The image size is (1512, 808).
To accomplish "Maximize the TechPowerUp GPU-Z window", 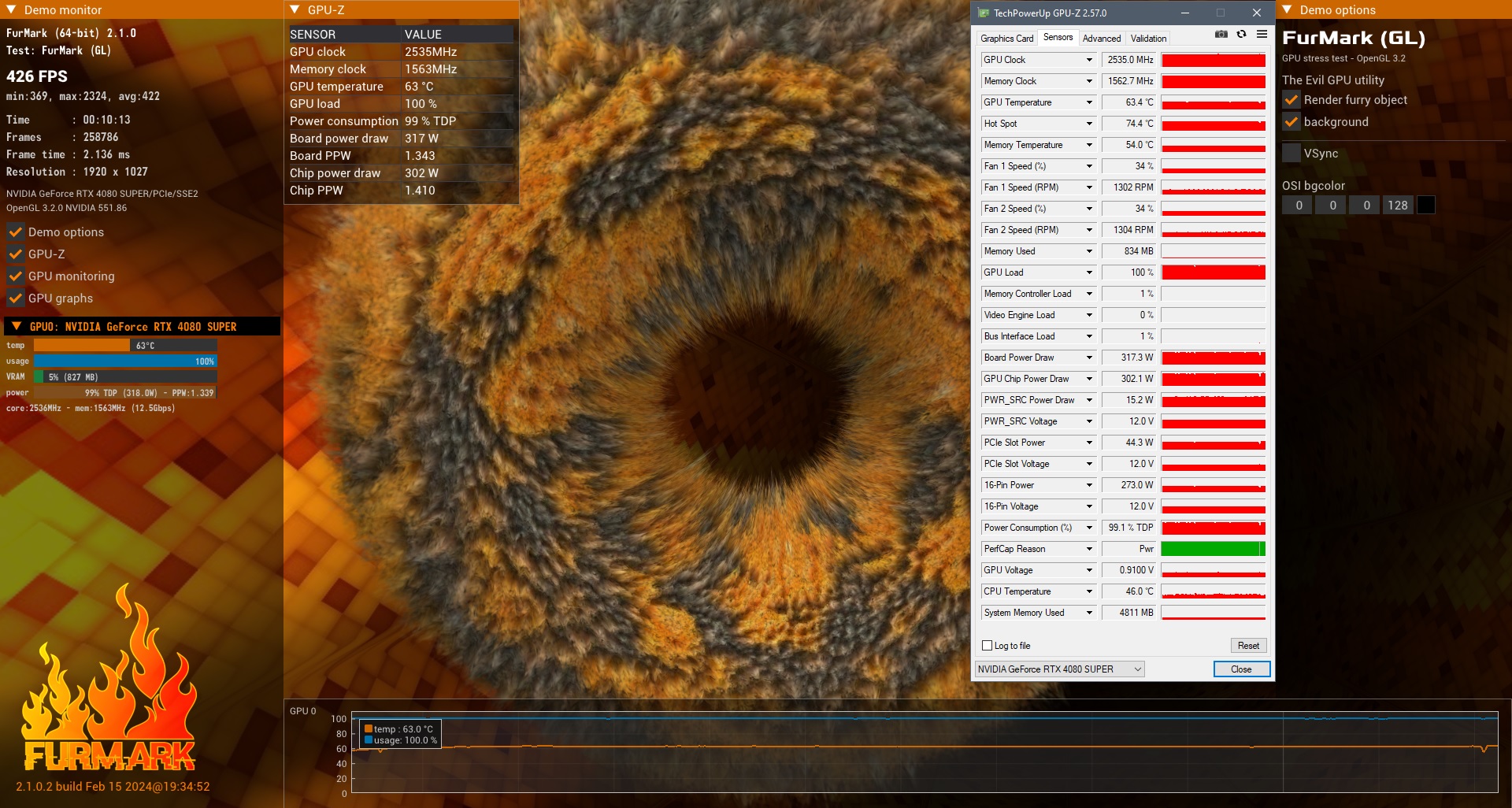I will pos(1221,13).
